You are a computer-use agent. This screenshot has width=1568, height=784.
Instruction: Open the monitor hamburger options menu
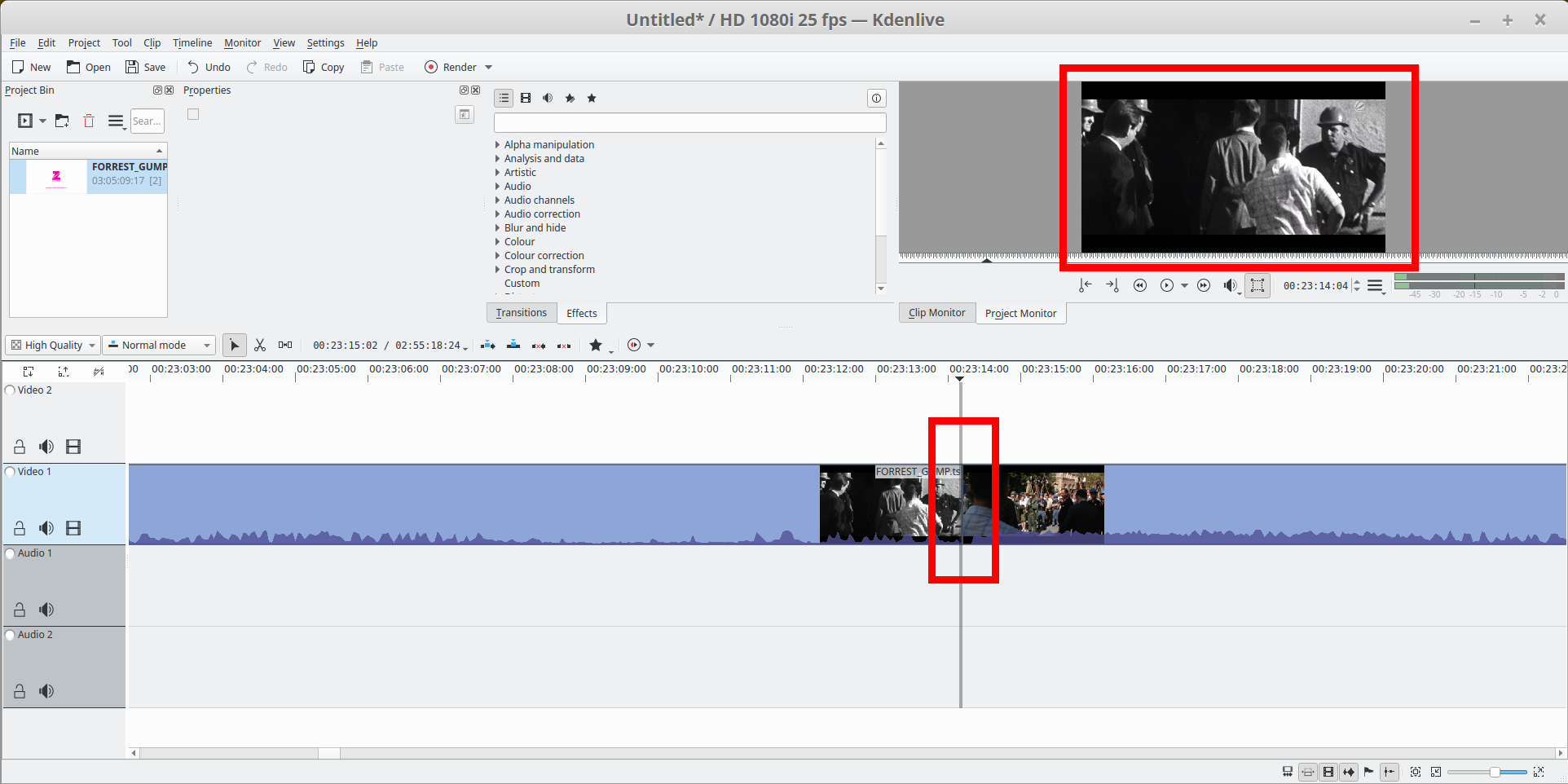1375,285
